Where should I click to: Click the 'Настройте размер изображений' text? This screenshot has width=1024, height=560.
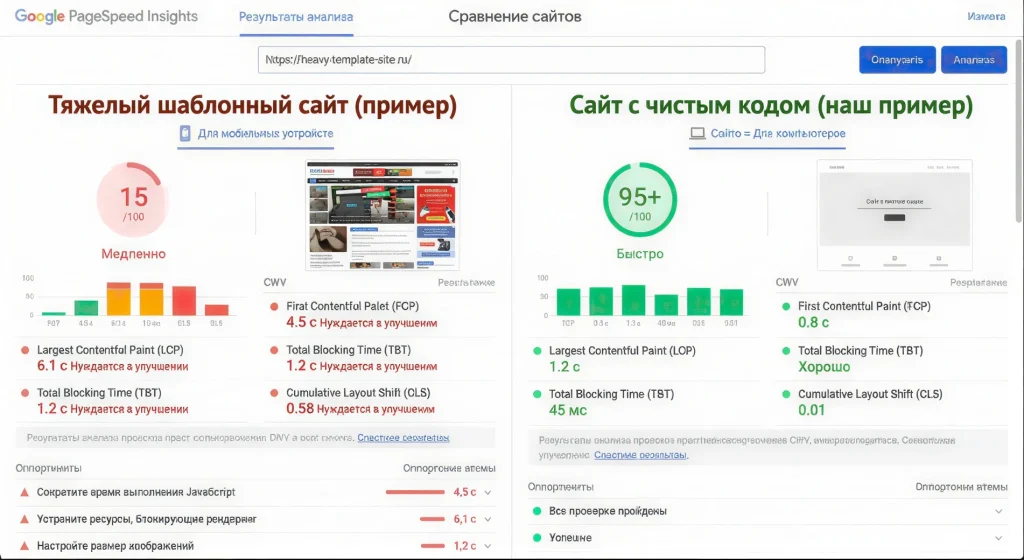pyautogui.click(x=115, y=546)
